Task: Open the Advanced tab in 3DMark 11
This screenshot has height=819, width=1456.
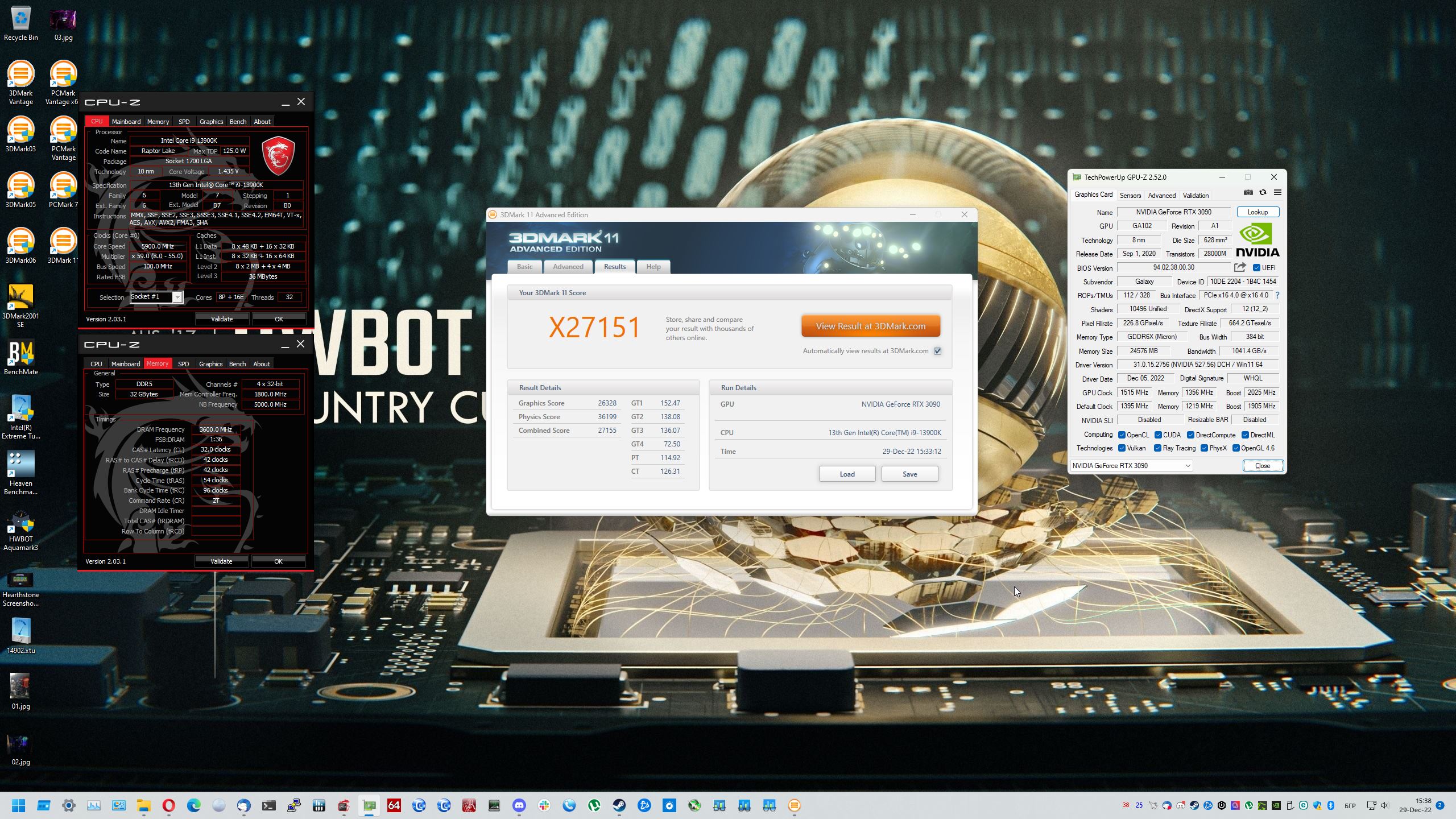Action: [x=568, y=267]
